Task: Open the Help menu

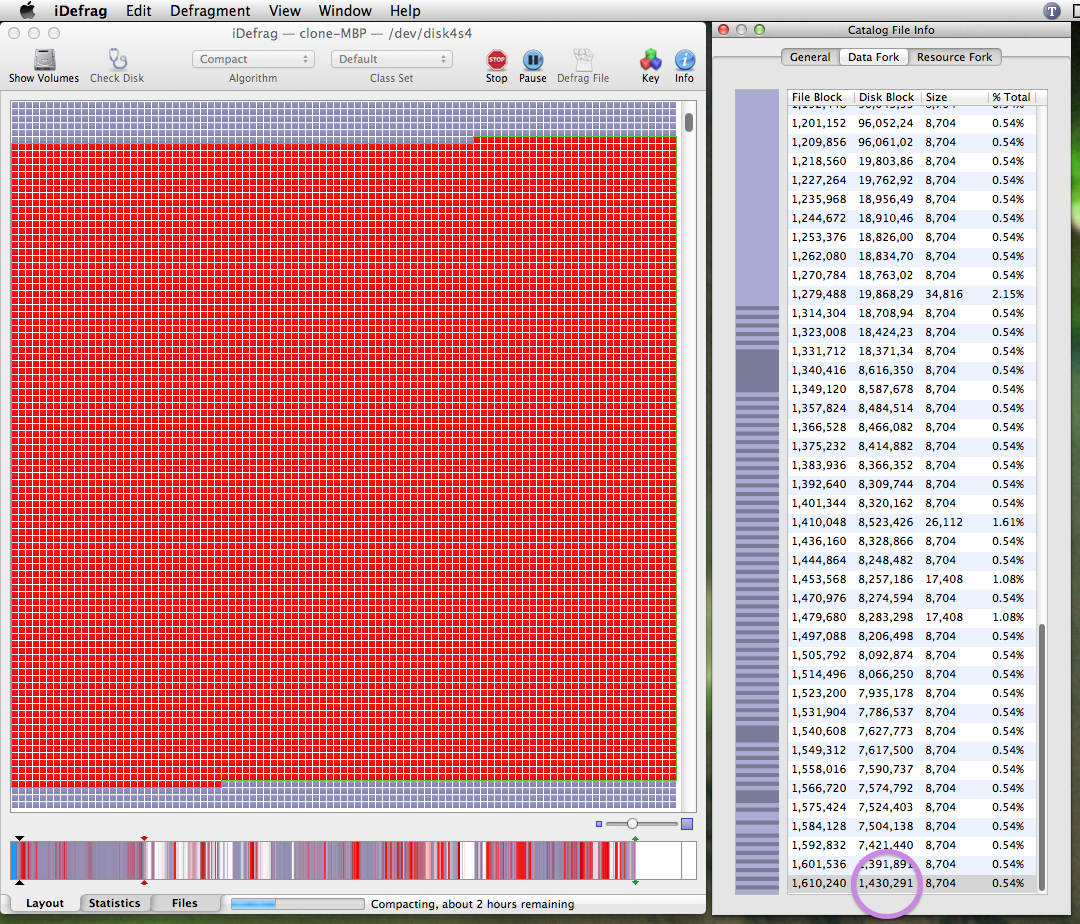Action: point(405,10)
